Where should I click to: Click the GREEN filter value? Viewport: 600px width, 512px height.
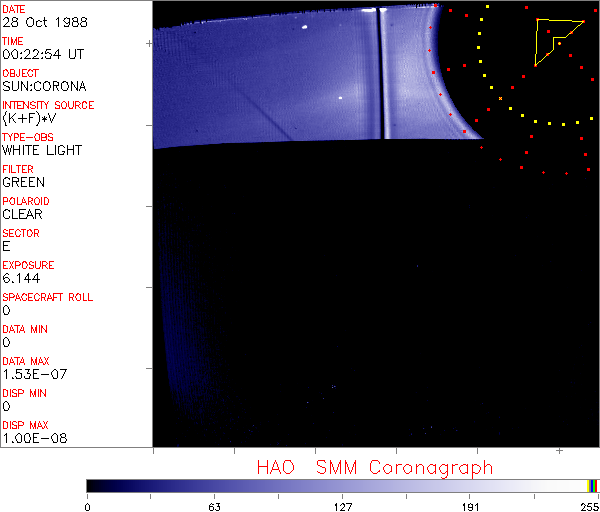click(23, 182)
